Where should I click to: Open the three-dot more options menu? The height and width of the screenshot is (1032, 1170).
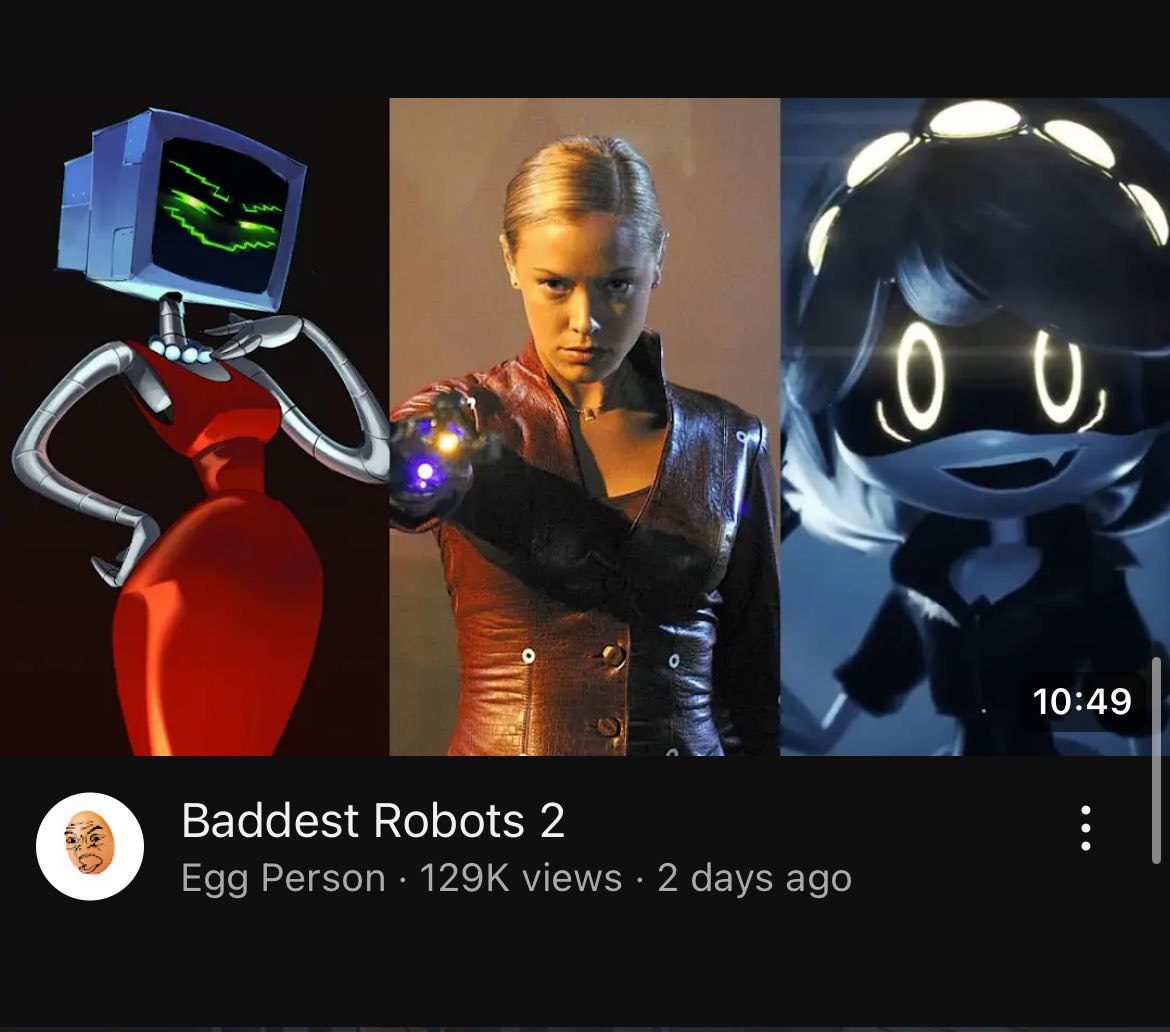coord(1086,828)
